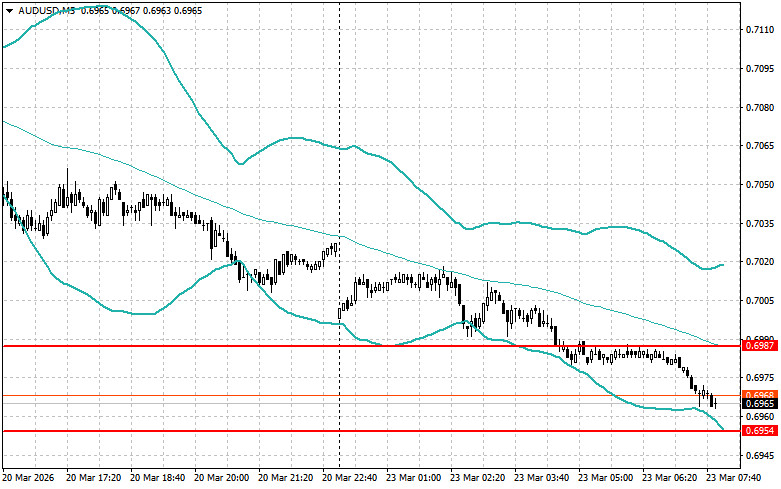Click the 23 Mar 06:20 time label
781x489 pixels.
tap(669, 478)
